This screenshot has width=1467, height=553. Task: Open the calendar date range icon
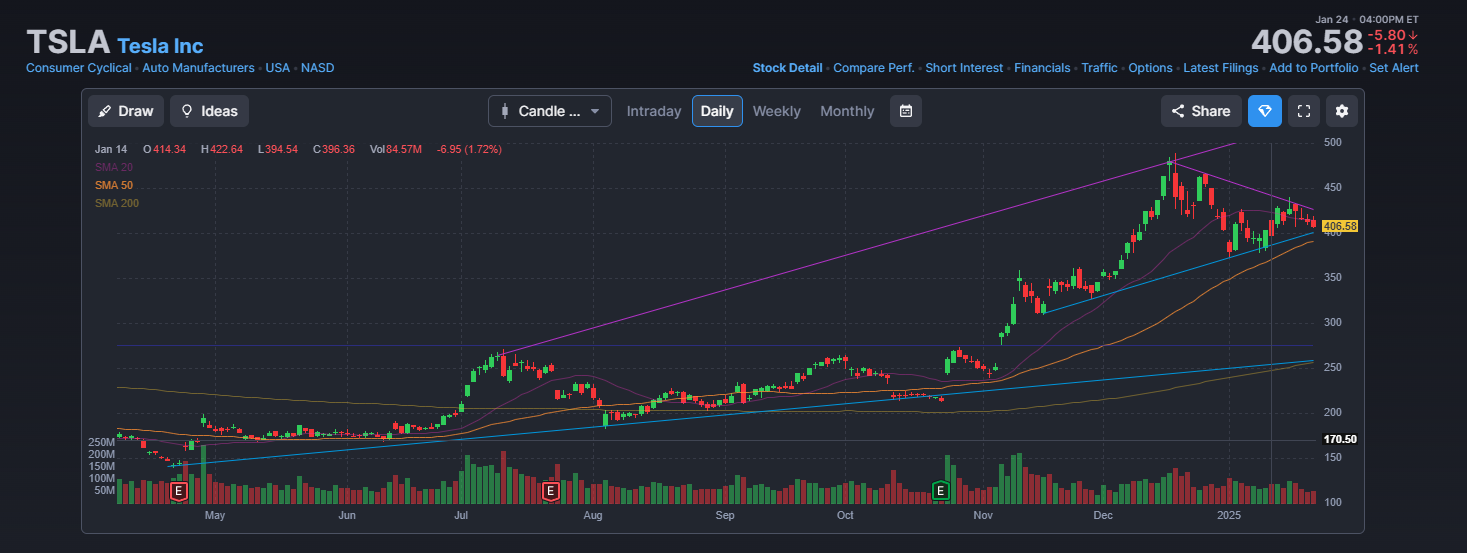coord(906,111)
